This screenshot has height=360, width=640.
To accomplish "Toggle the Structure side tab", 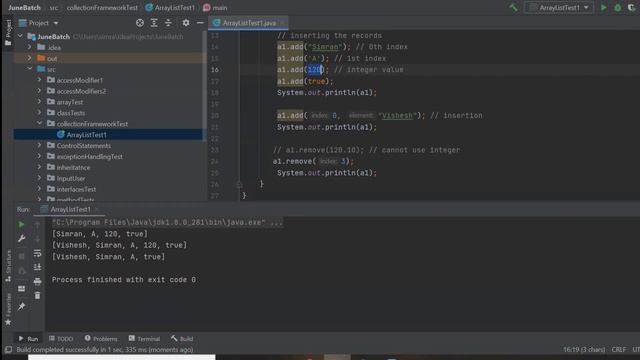I will tap(8, 266).
